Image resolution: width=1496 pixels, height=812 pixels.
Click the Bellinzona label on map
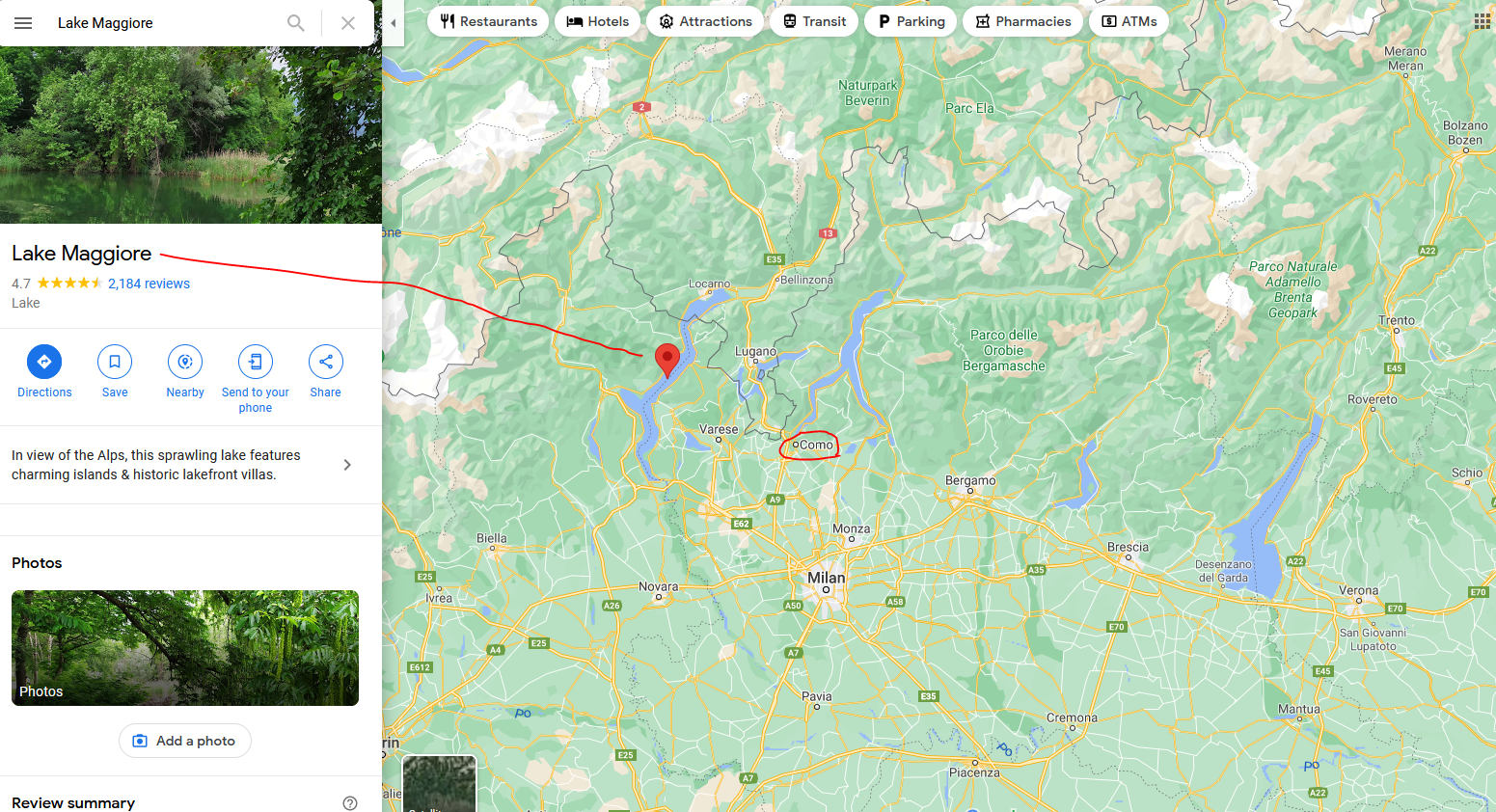pyautogui.click(x=806, y=280)
